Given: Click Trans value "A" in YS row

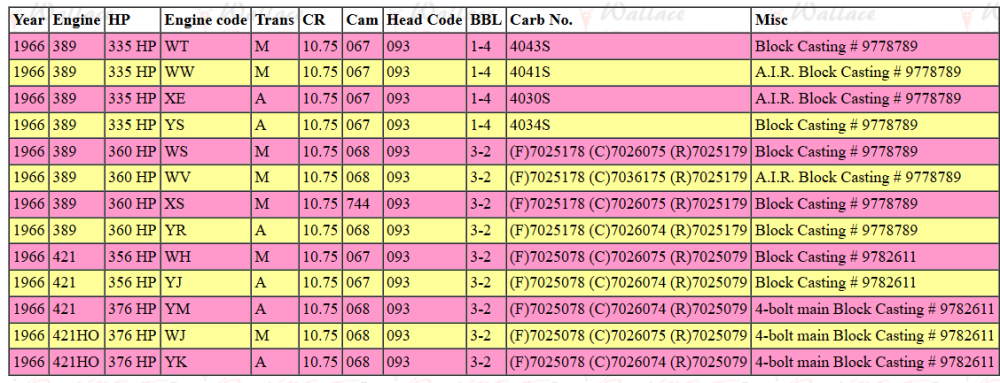Looking at the screenshot, I should point(260,125).
